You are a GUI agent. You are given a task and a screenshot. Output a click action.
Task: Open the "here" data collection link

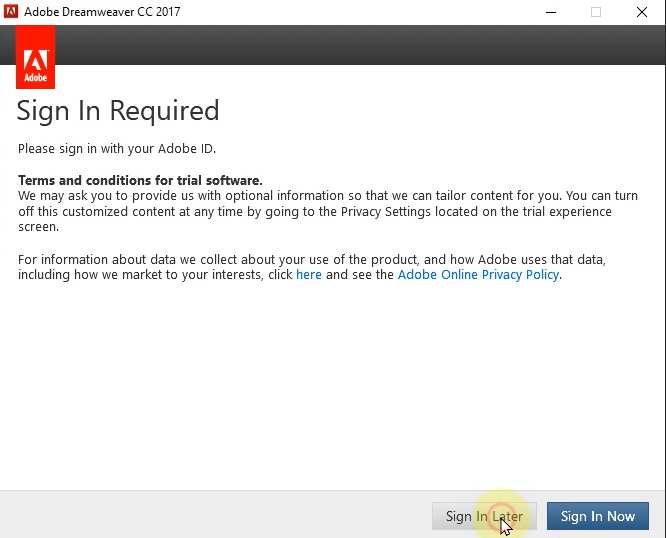(309, 275)
